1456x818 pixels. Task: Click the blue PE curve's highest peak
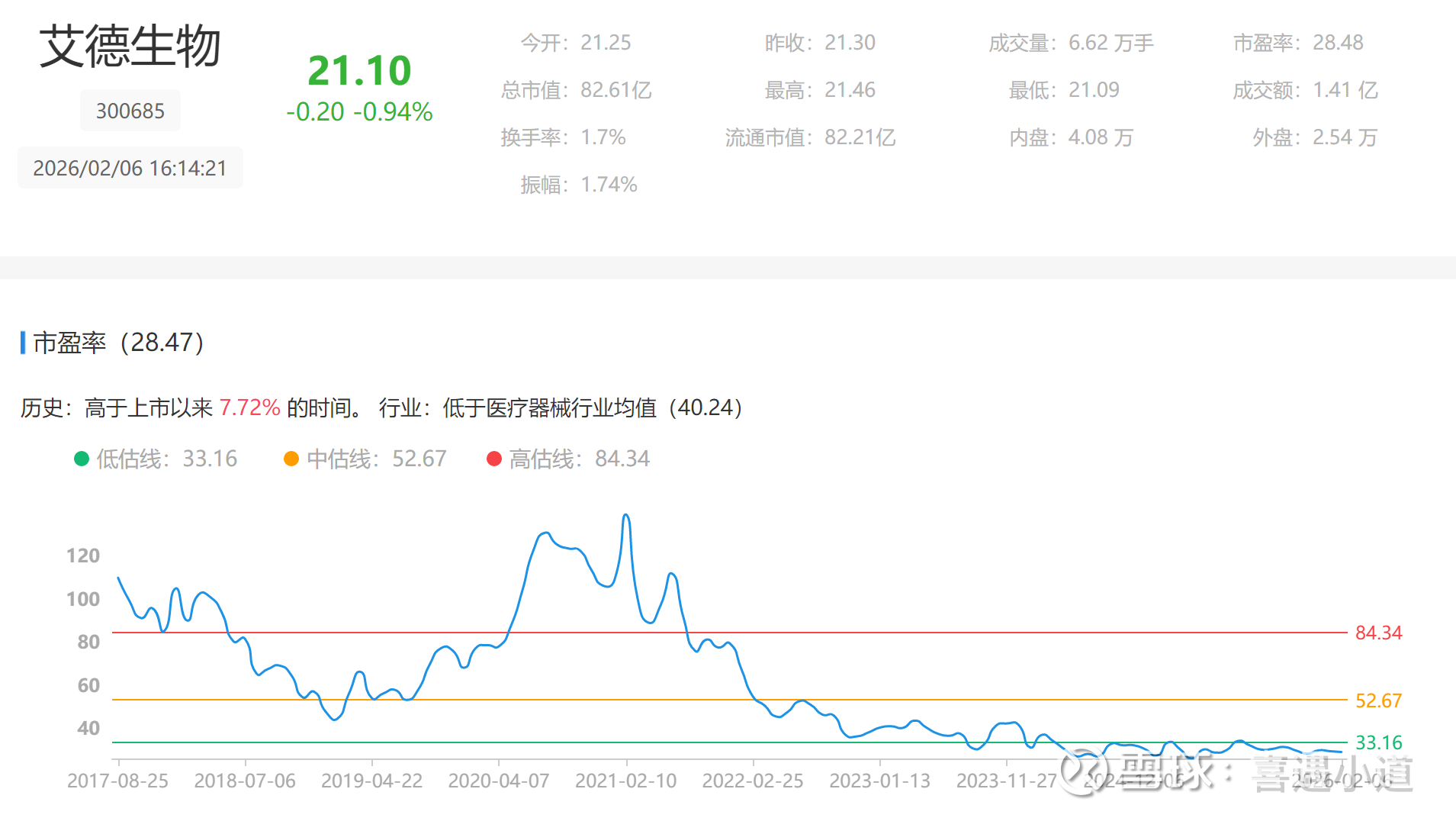click(626, 516)
